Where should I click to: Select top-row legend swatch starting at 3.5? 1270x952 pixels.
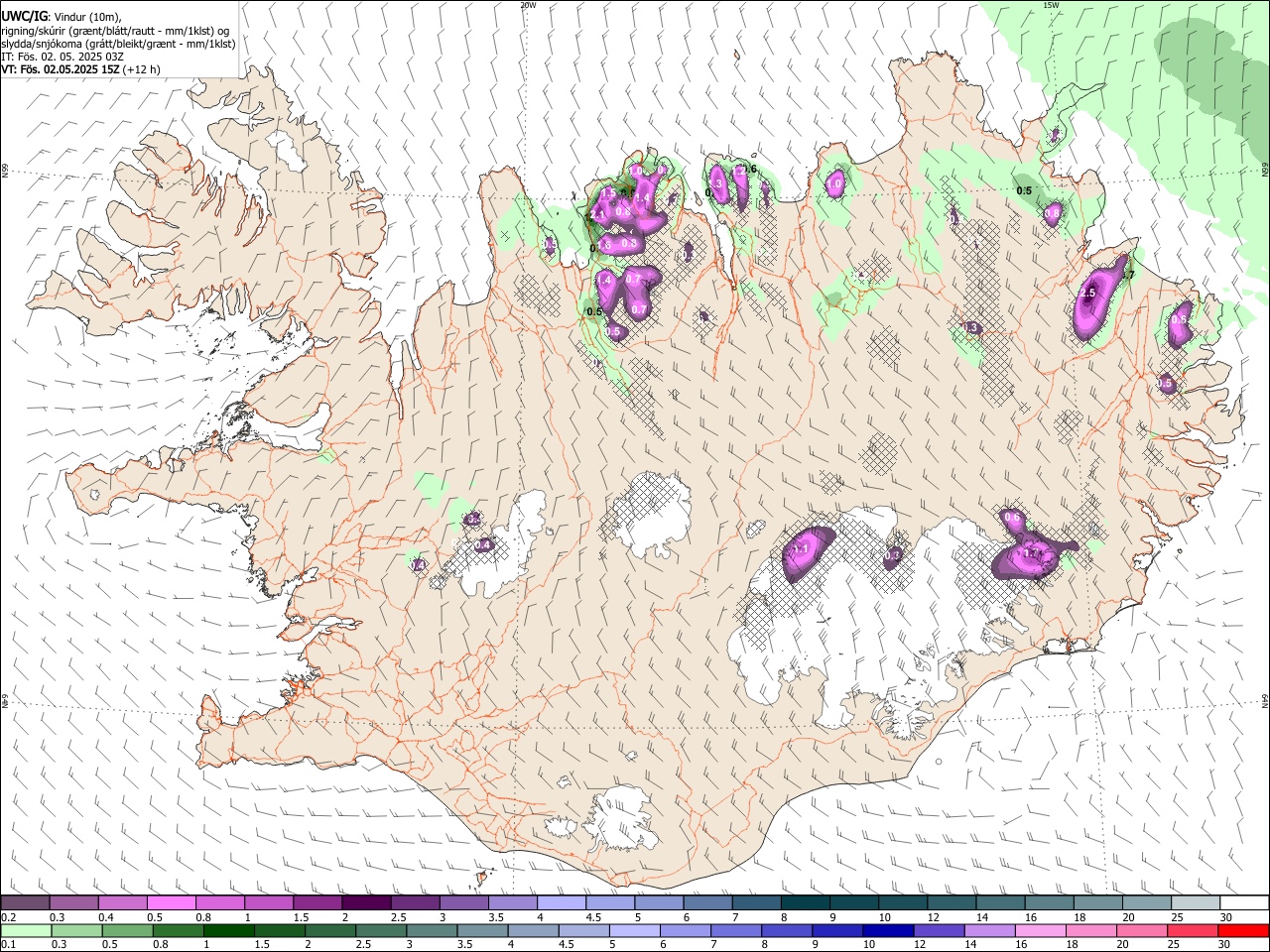(x=512, y=903)
